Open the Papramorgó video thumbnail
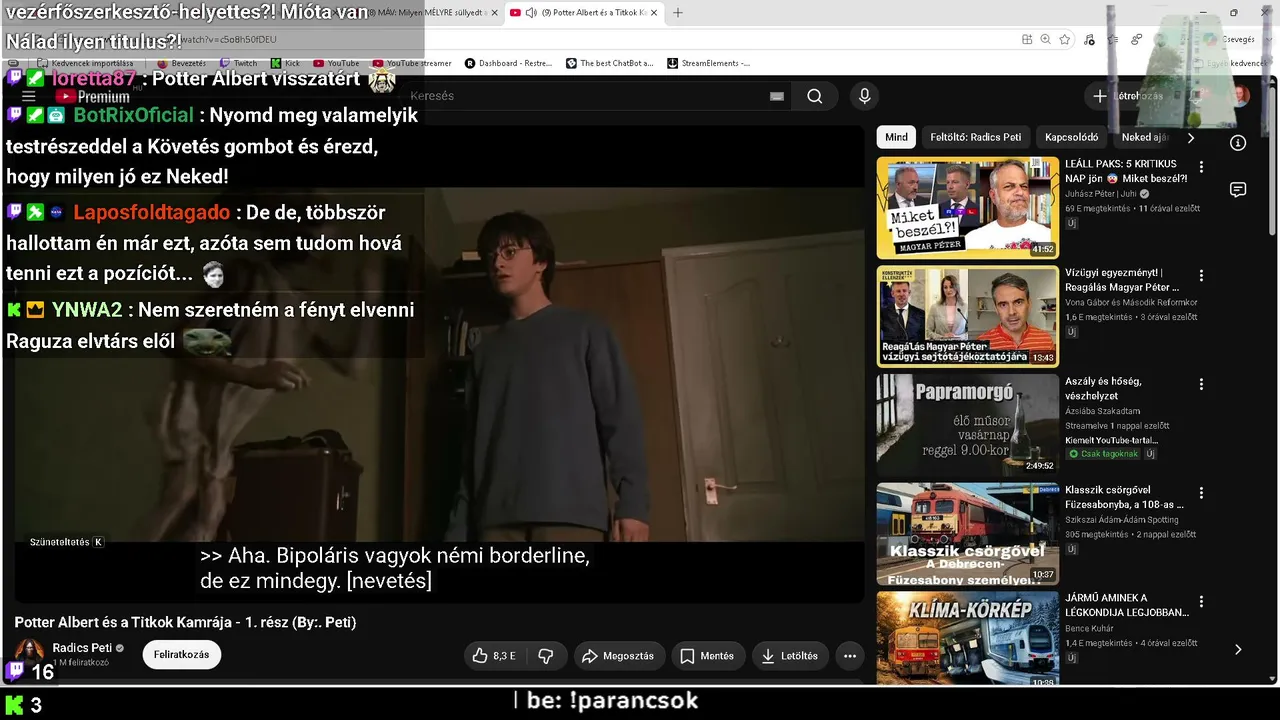 pos(967,425)
